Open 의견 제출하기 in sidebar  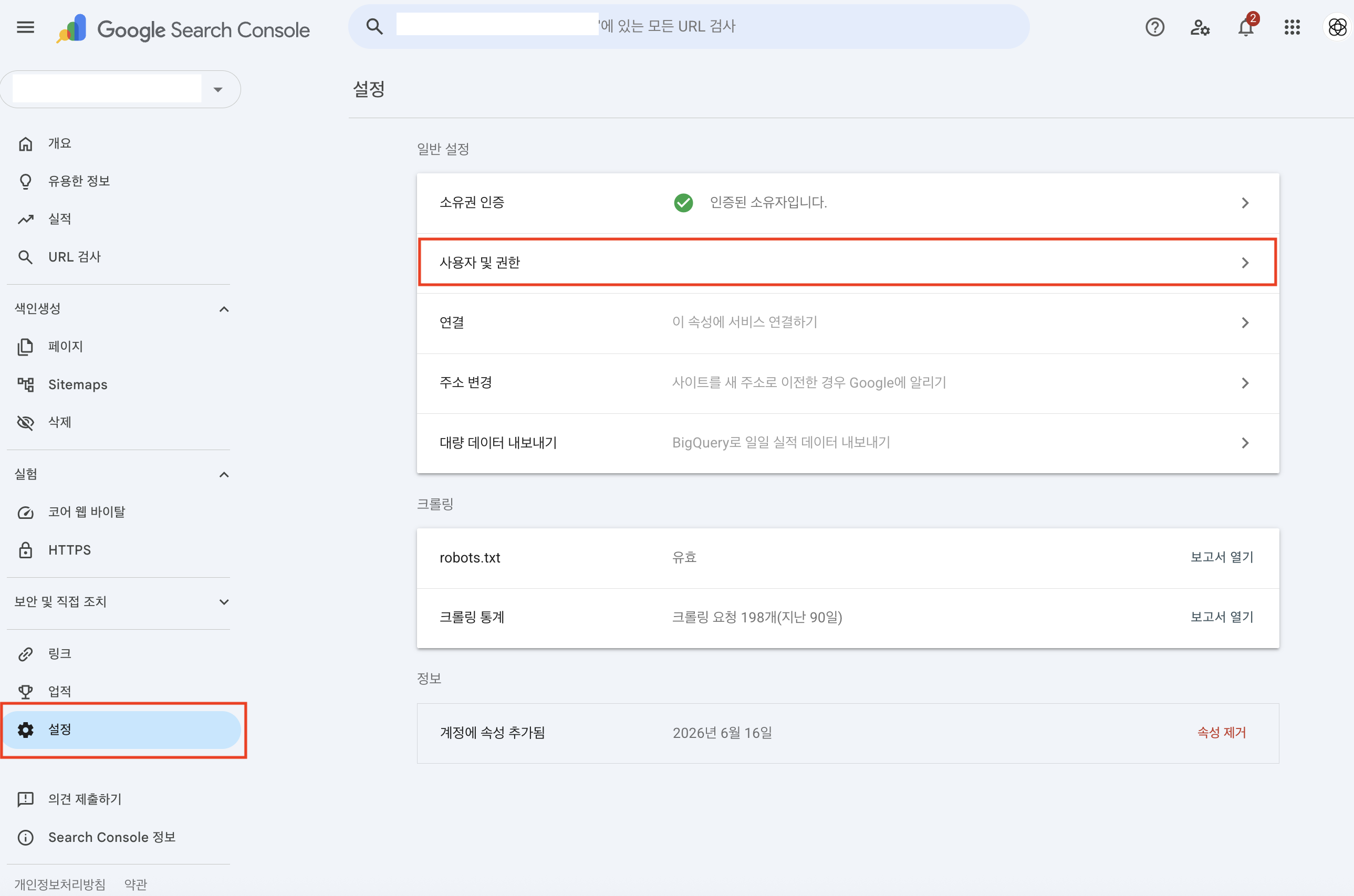(85, 799)
